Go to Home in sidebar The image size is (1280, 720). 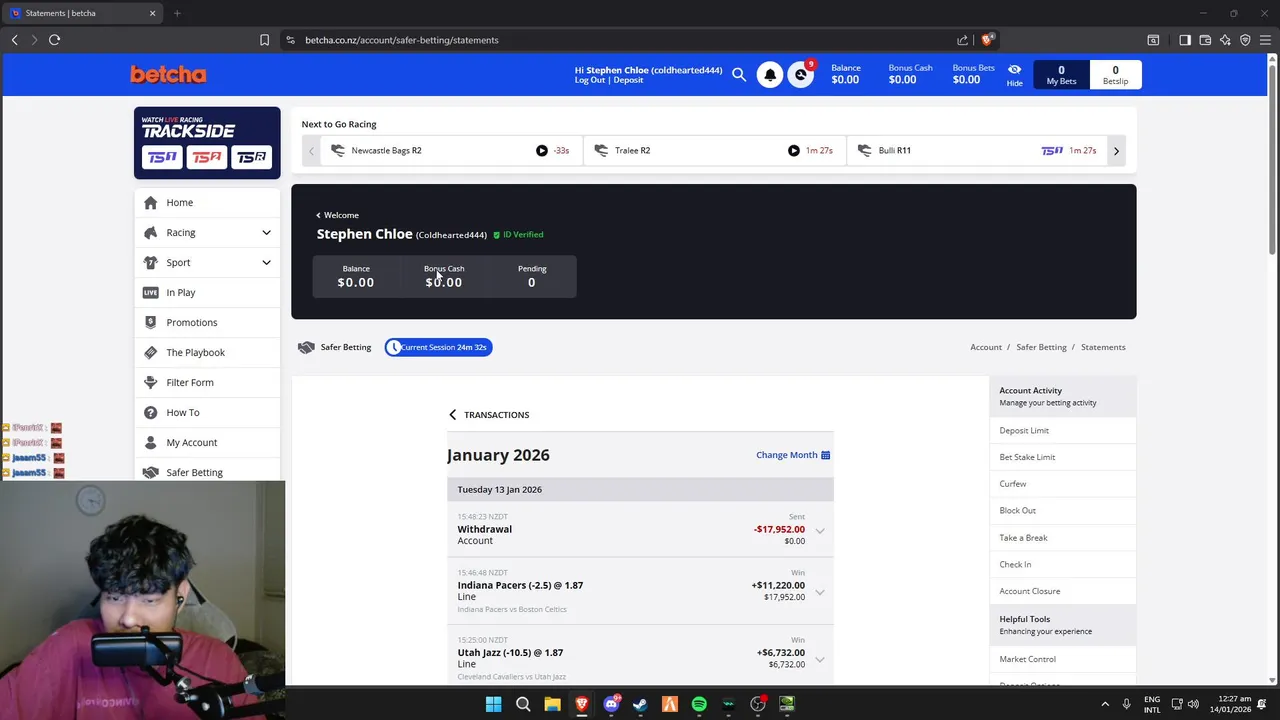(207, 202)
